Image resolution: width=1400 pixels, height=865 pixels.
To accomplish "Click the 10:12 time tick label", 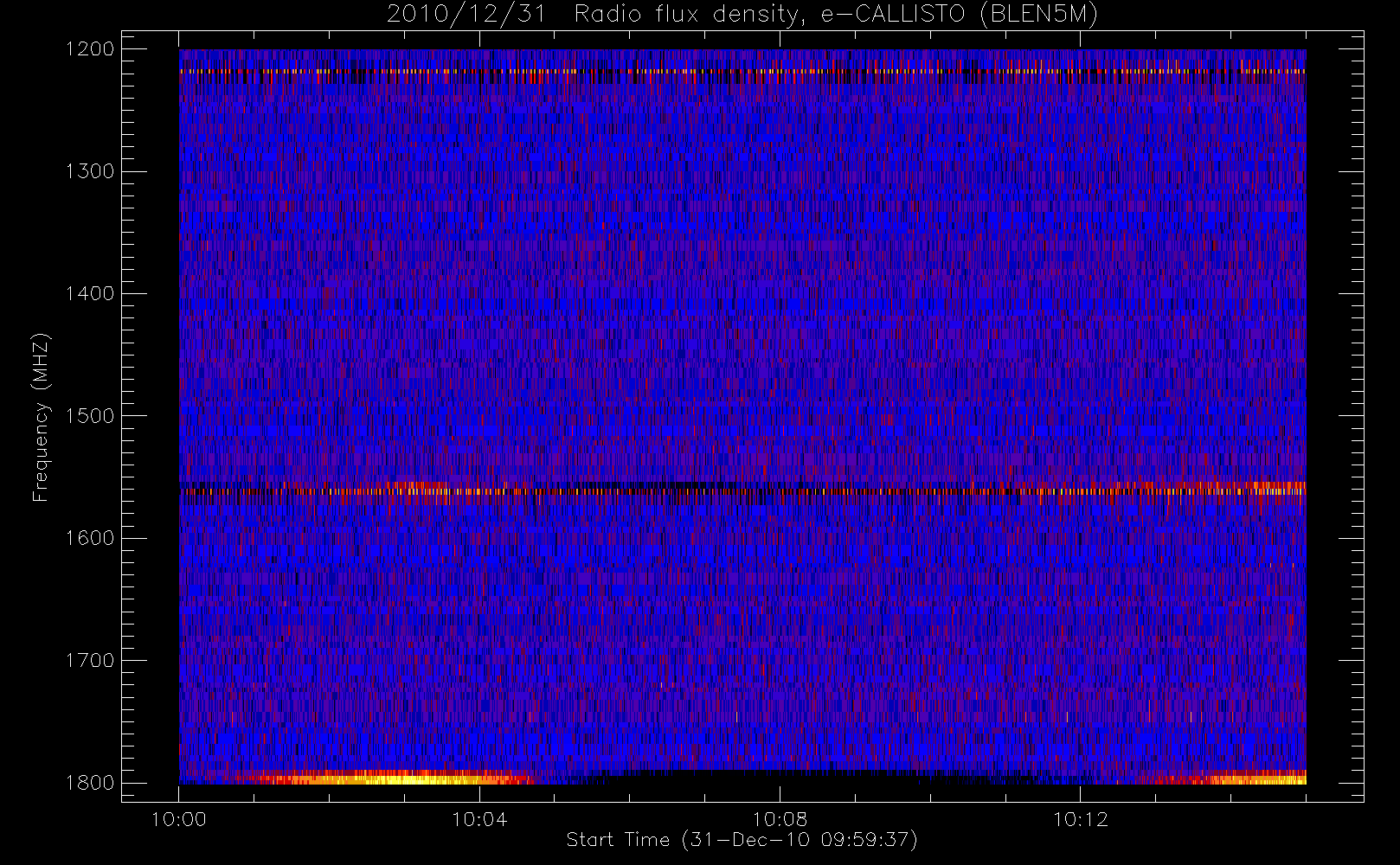I will click(1080, 819).
